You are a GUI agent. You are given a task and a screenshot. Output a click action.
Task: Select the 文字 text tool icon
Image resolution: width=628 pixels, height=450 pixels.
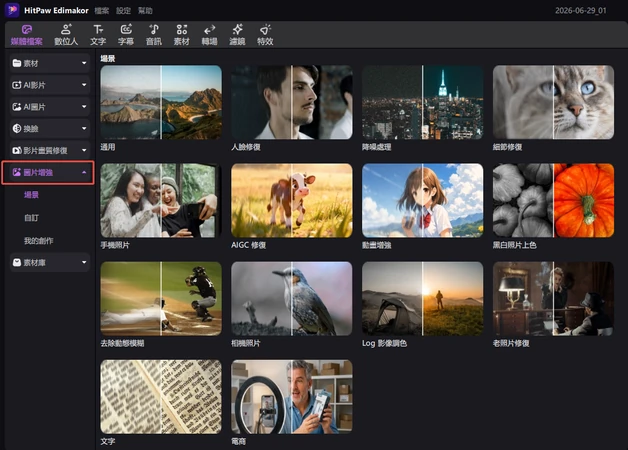coord(98,30)
